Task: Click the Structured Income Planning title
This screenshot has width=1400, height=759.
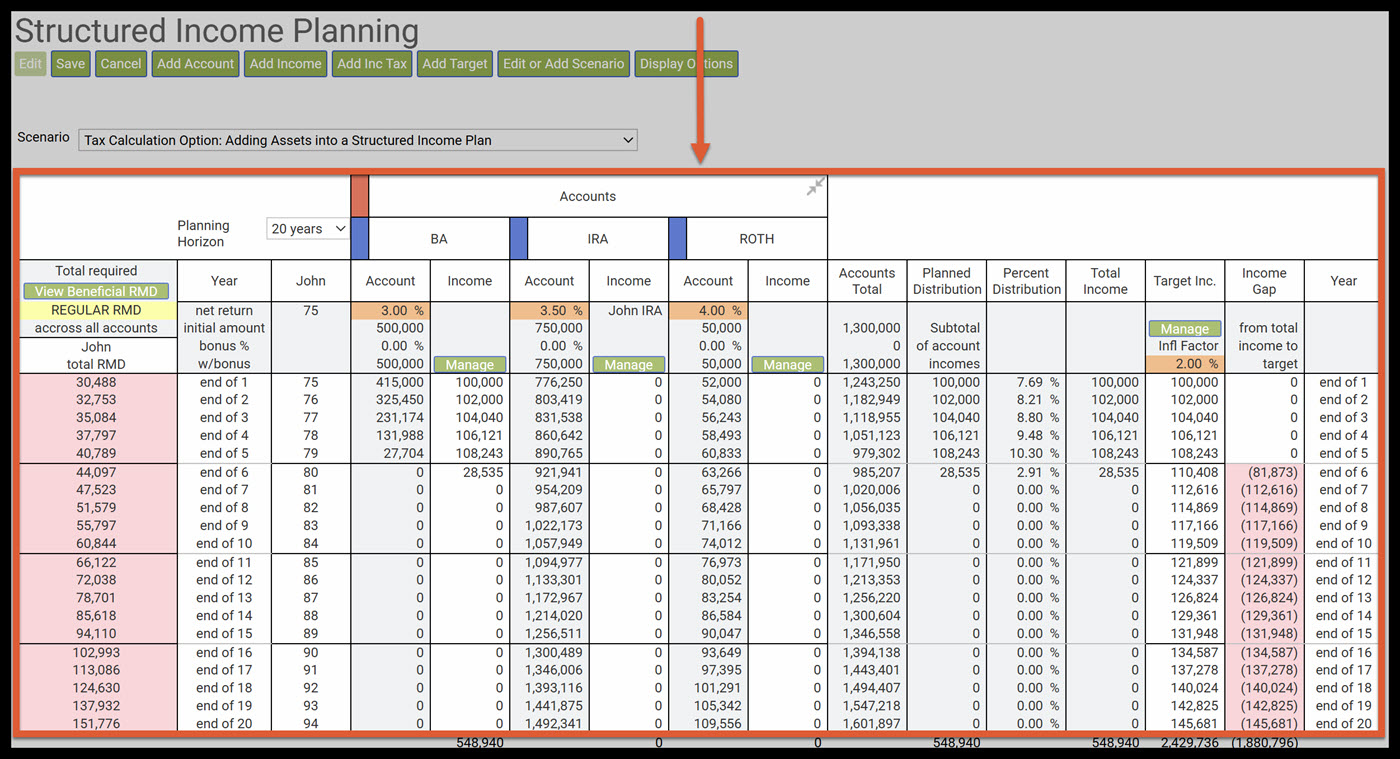Action: (x=217, y=30)
